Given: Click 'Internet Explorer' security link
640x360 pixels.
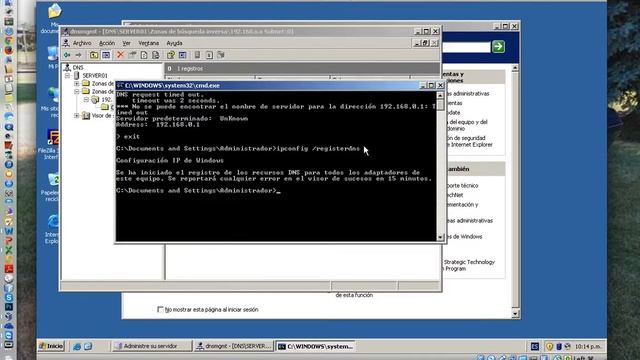Looking at the screenshot, I should [471, 144].
